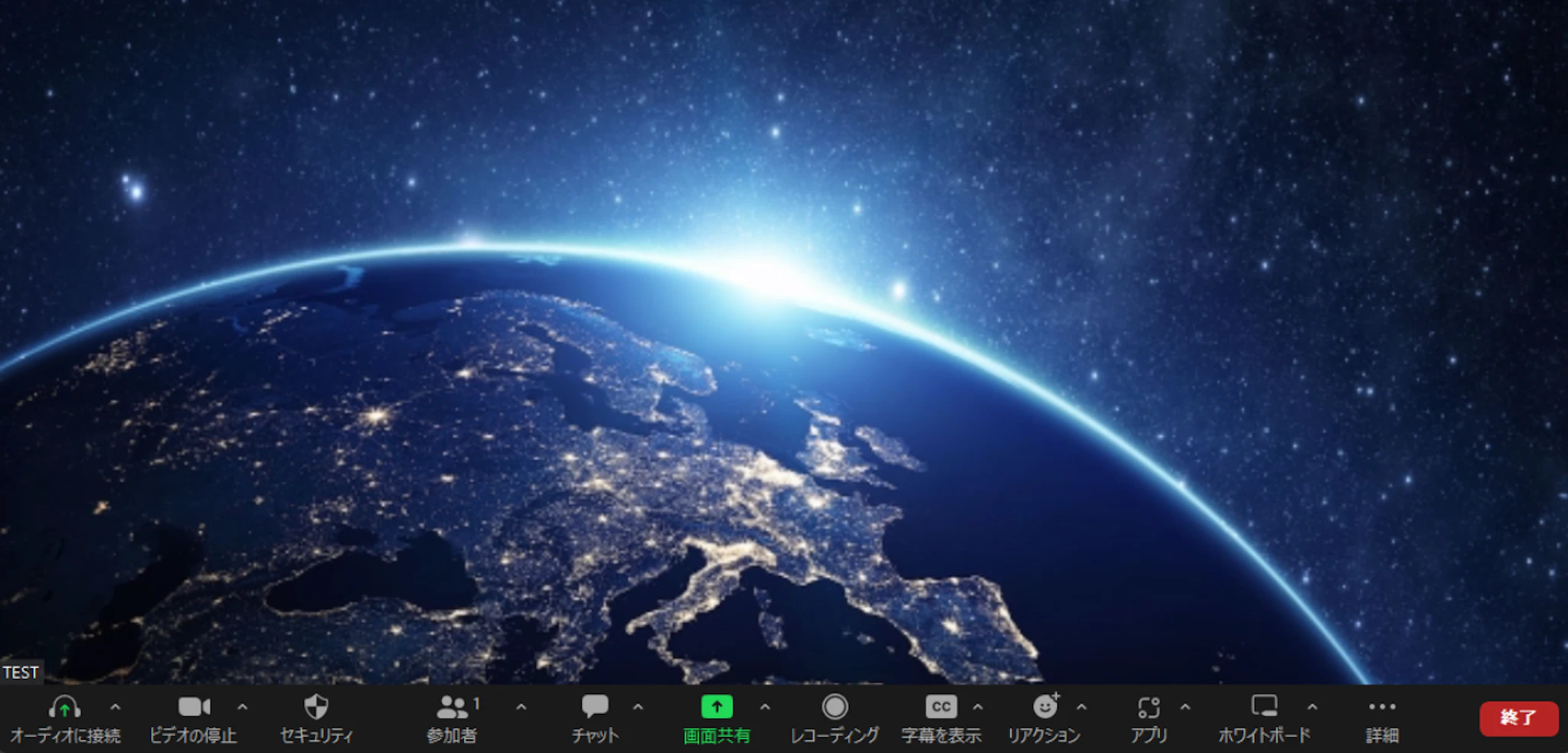
Task: Click the red 終了 end button
Action: click(1518, 718)
